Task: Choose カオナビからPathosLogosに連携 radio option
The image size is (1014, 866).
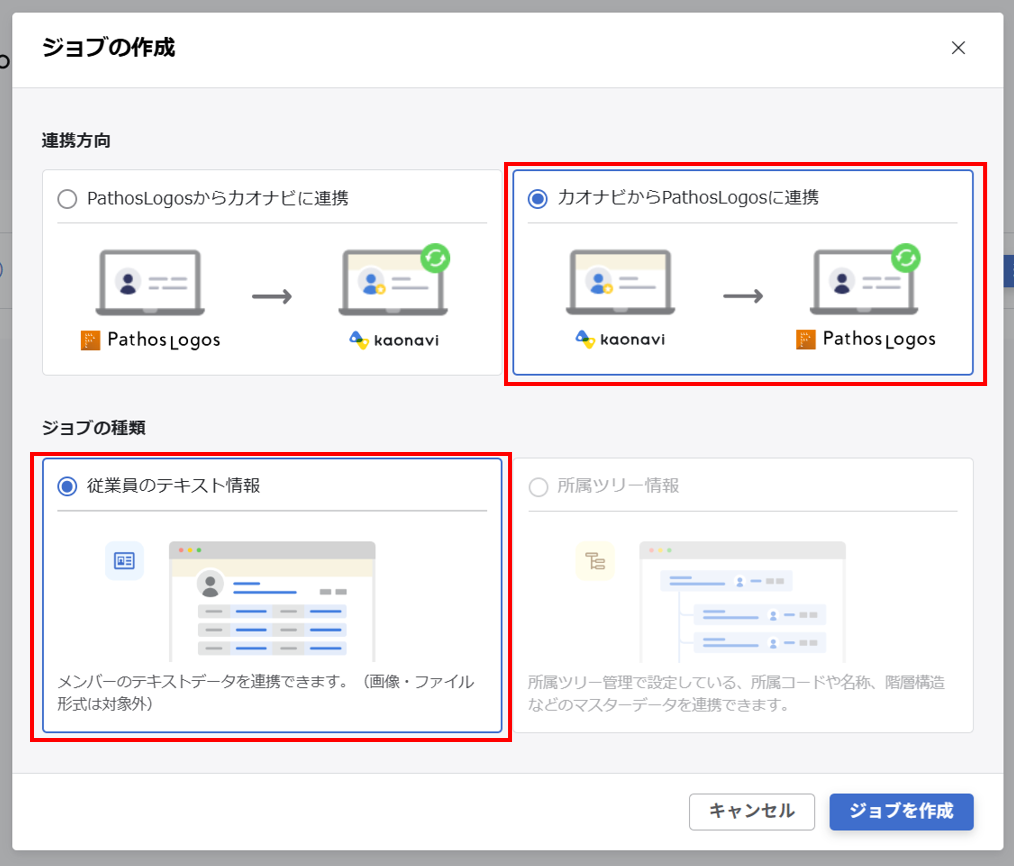Action: (537, 199)
